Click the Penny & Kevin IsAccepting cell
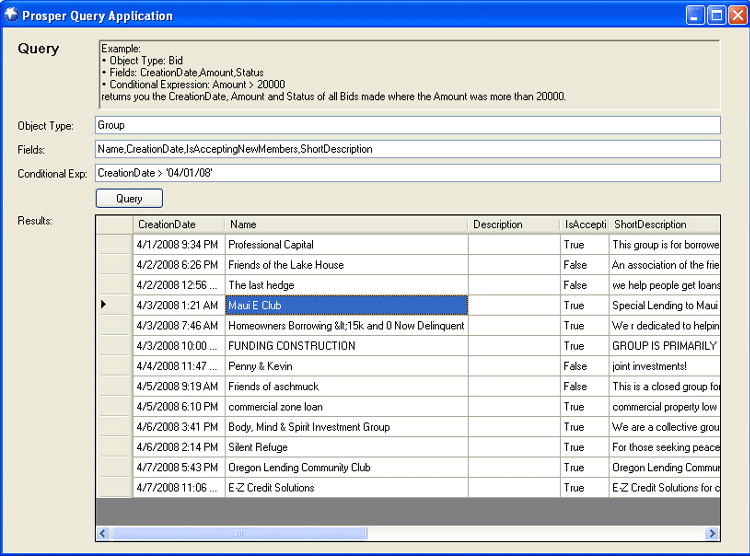 click(x=583, y=366)
